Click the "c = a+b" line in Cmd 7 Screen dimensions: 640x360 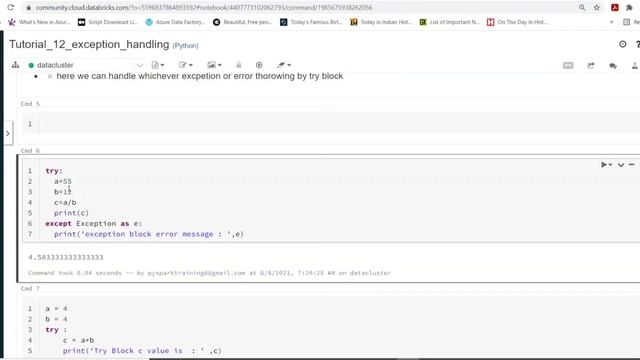(78, 340)
